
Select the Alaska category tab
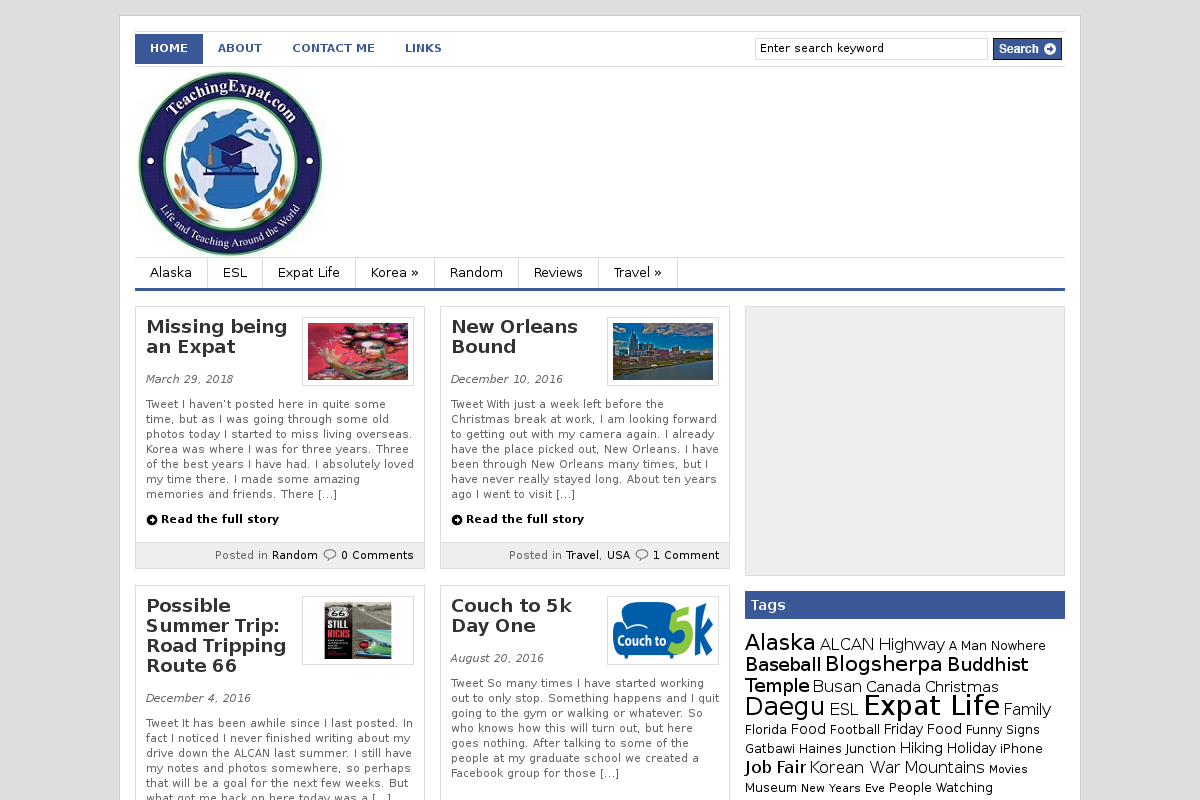click(x=171, y=273)
